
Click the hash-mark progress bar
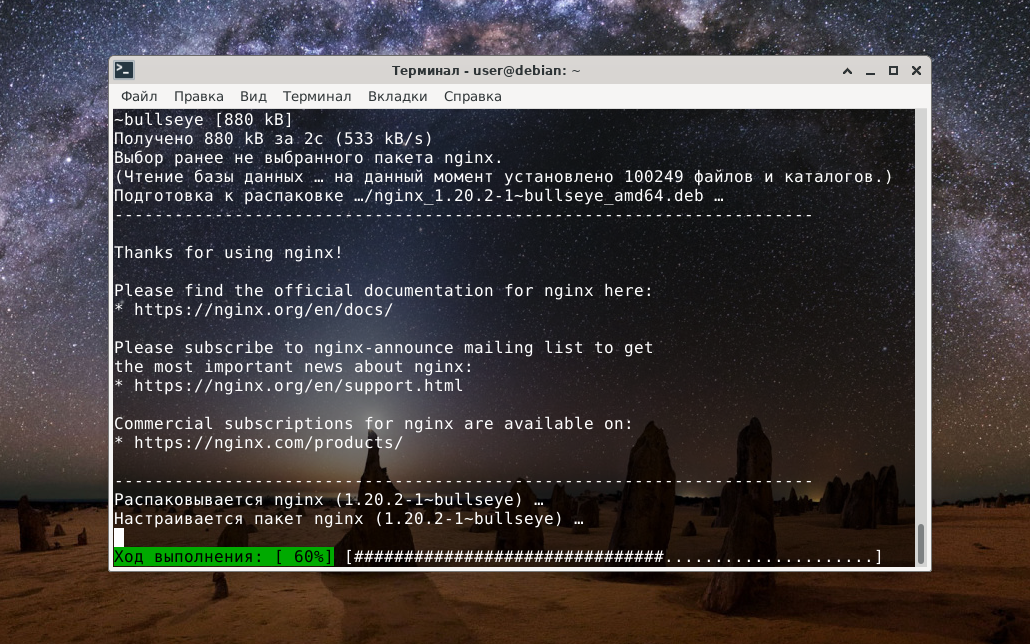click(614, 557)
